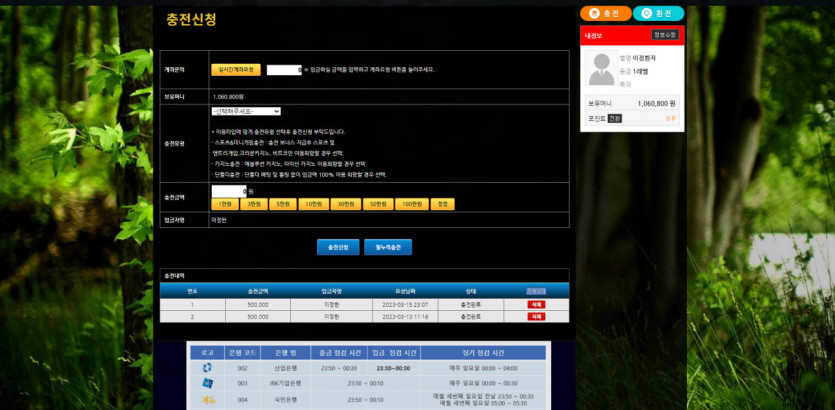Click the IBK기업은행 bank logo

tap(207, 383)
